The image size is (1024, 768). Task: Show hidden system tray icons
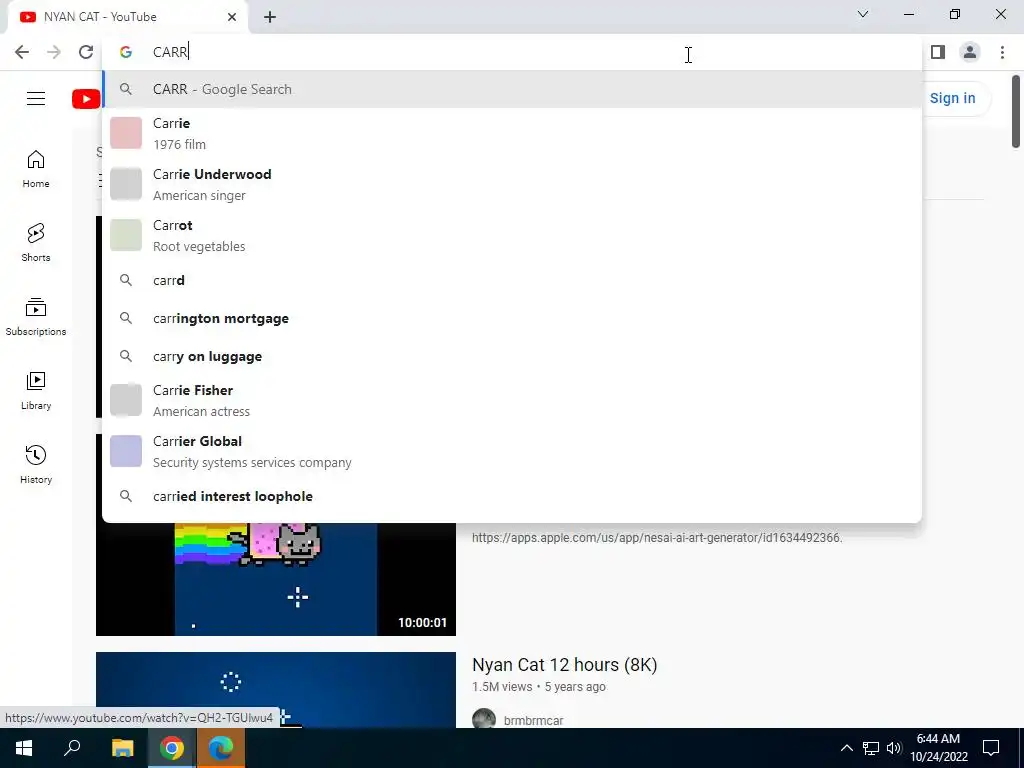846,748
